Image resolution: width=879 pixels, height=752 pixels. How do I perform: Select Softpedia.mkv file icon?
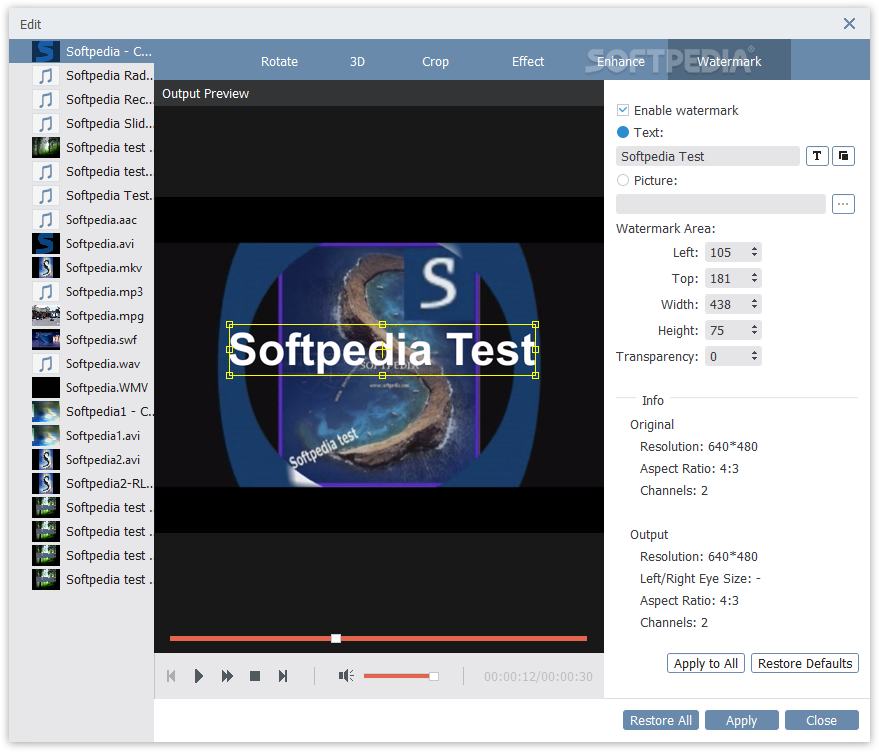tap(45, 268)
